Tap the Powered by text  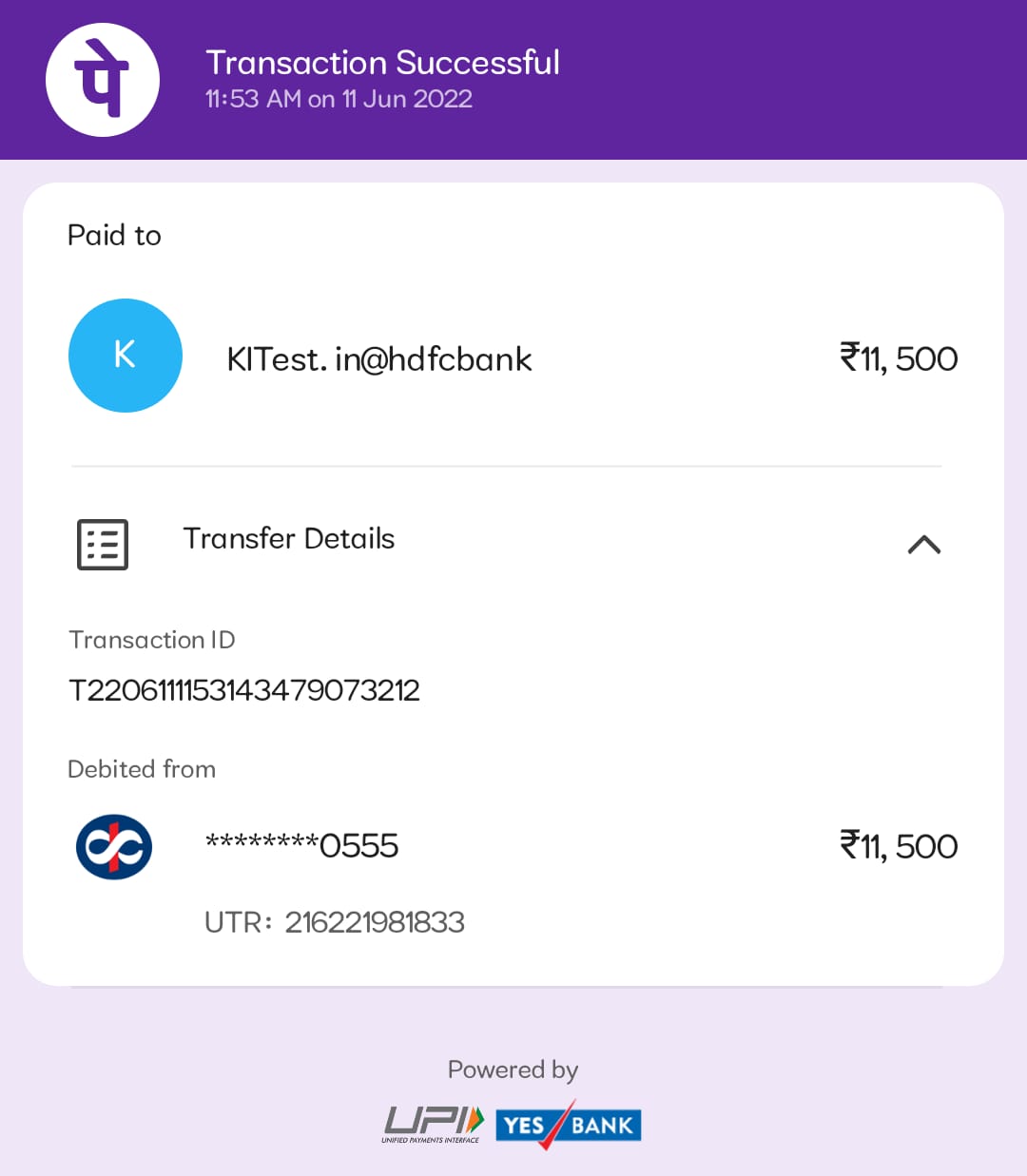pos(513,1070)
